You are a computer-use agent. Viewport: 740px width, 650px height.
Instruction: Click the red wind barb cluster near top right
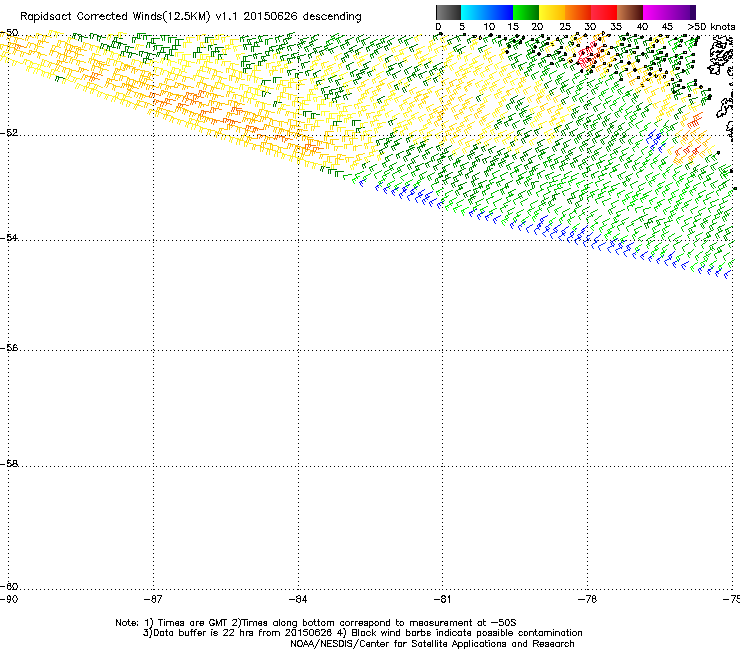[x=589, y=56]
